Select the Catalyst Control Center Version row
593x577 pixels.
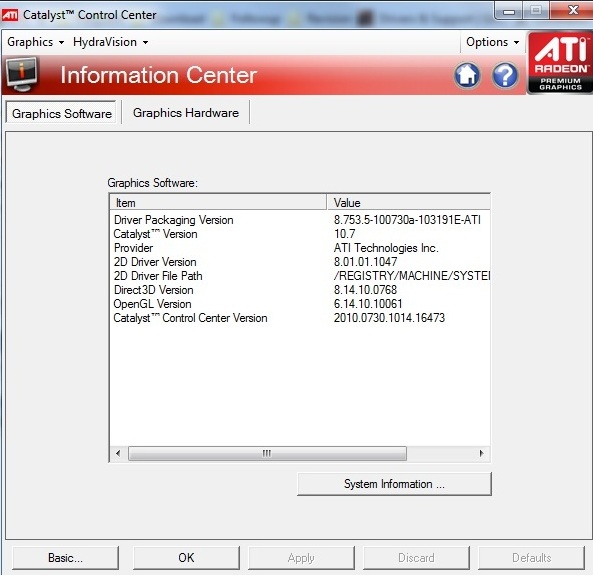pos(300,318)
